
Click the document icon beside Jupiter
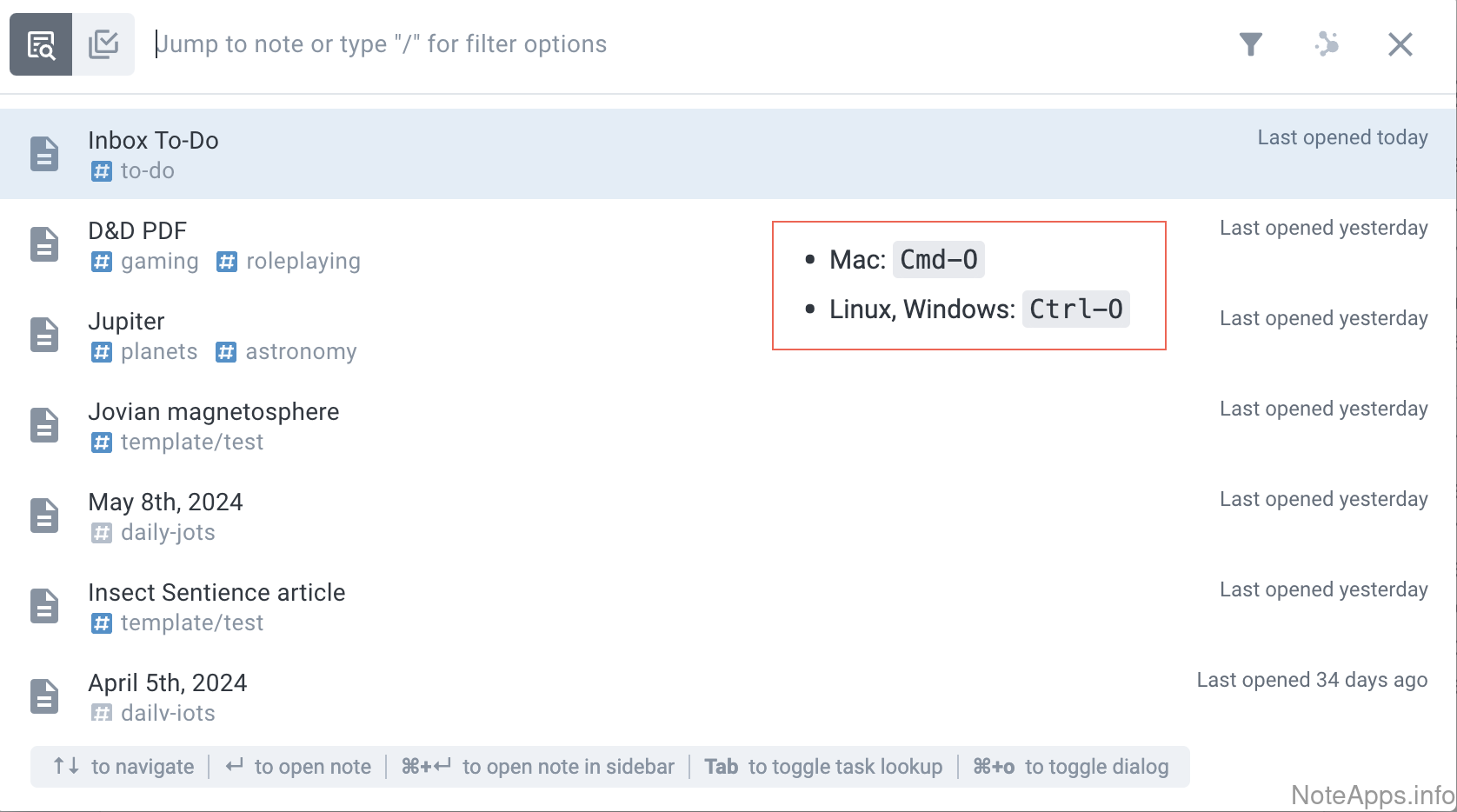[x=44, y=335]
